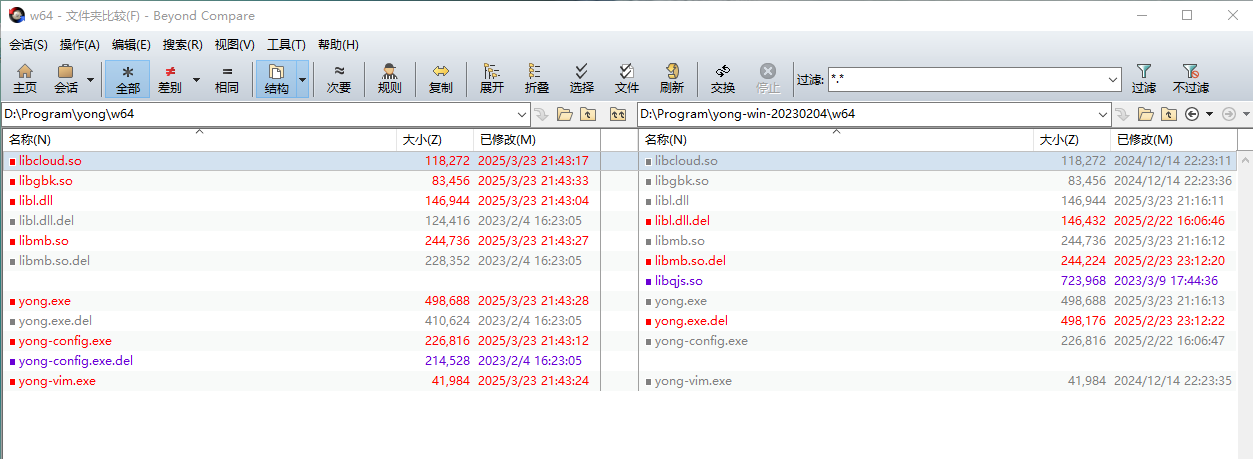Toggle the 差别 differences filter
Image resolution: width=1253 pixels, height=459 pixels.
point(170,78)
